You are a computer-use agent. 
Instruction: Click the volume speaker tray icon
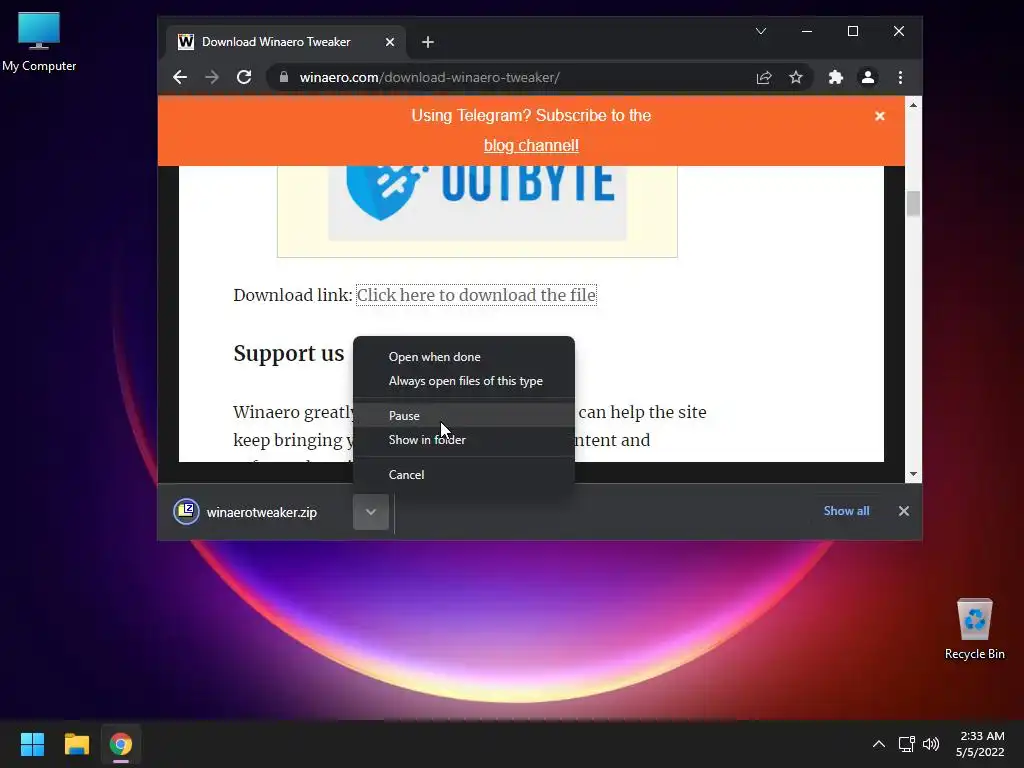pos(931,744)
